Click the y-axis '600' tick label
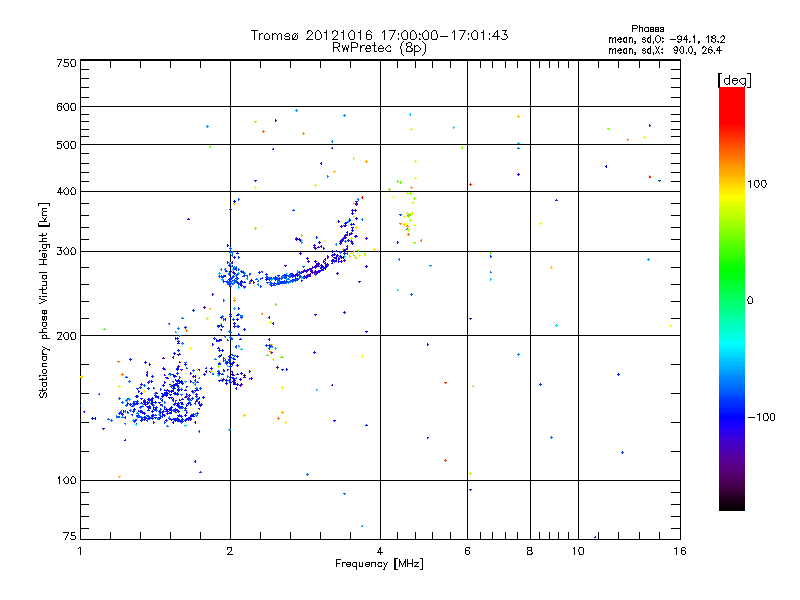 pyautogui.click(x=66, y=107)
